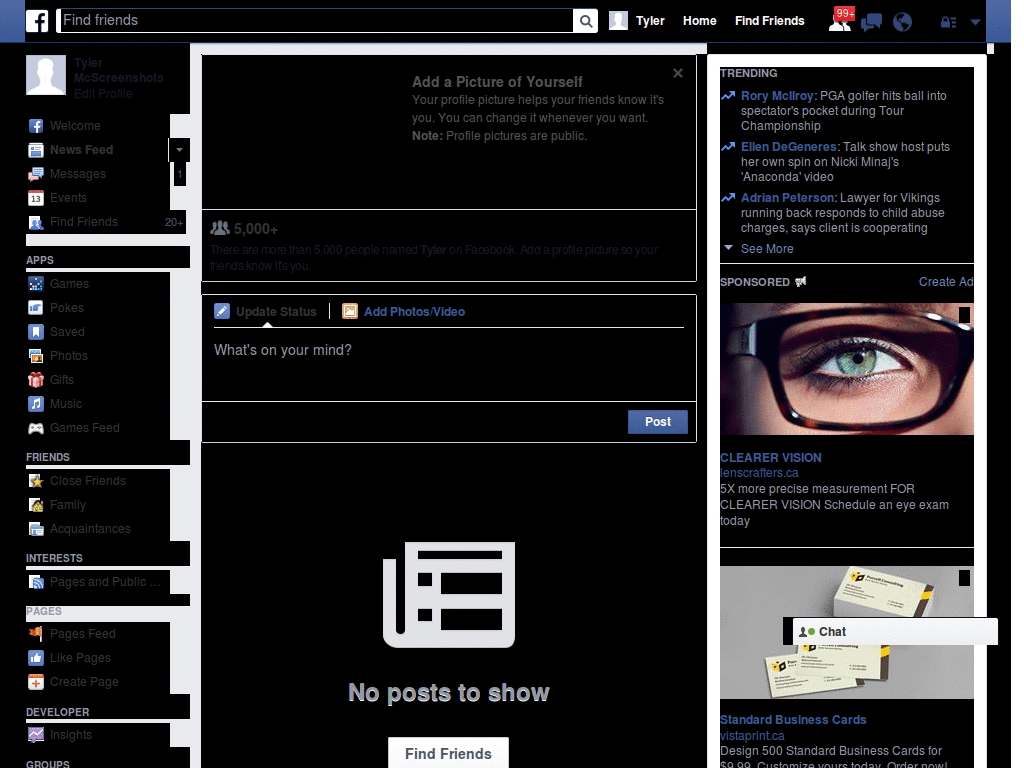Click the Events calendar icon
Viewport: 1024px width, 768px height.
click(x=36, y=198)
